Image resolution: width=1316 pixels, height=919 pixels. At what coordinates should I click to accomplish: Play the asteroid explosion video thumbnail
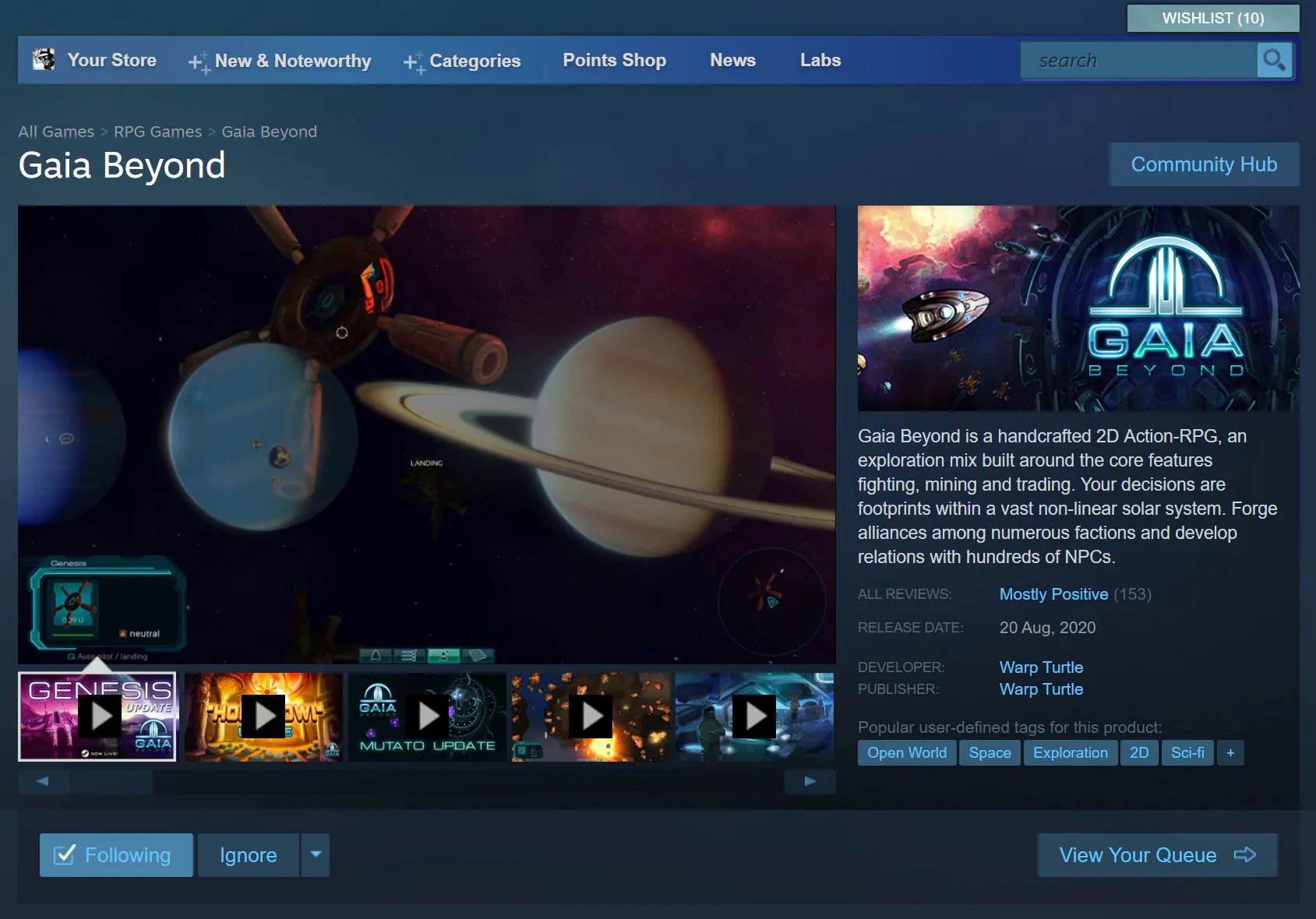pos(591,717)
